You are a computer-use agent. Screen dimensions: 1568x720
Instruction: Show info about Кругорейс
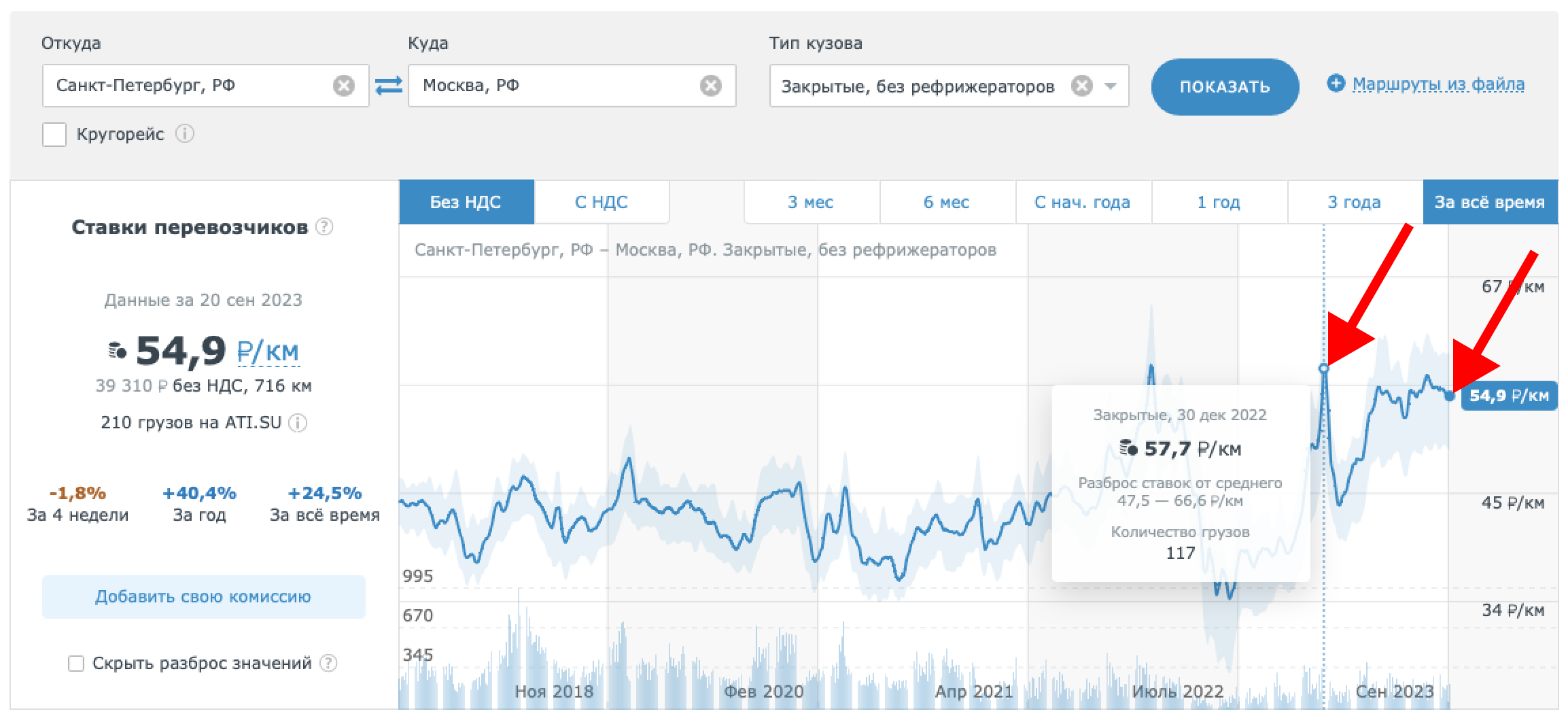click(x=185, y=134)
